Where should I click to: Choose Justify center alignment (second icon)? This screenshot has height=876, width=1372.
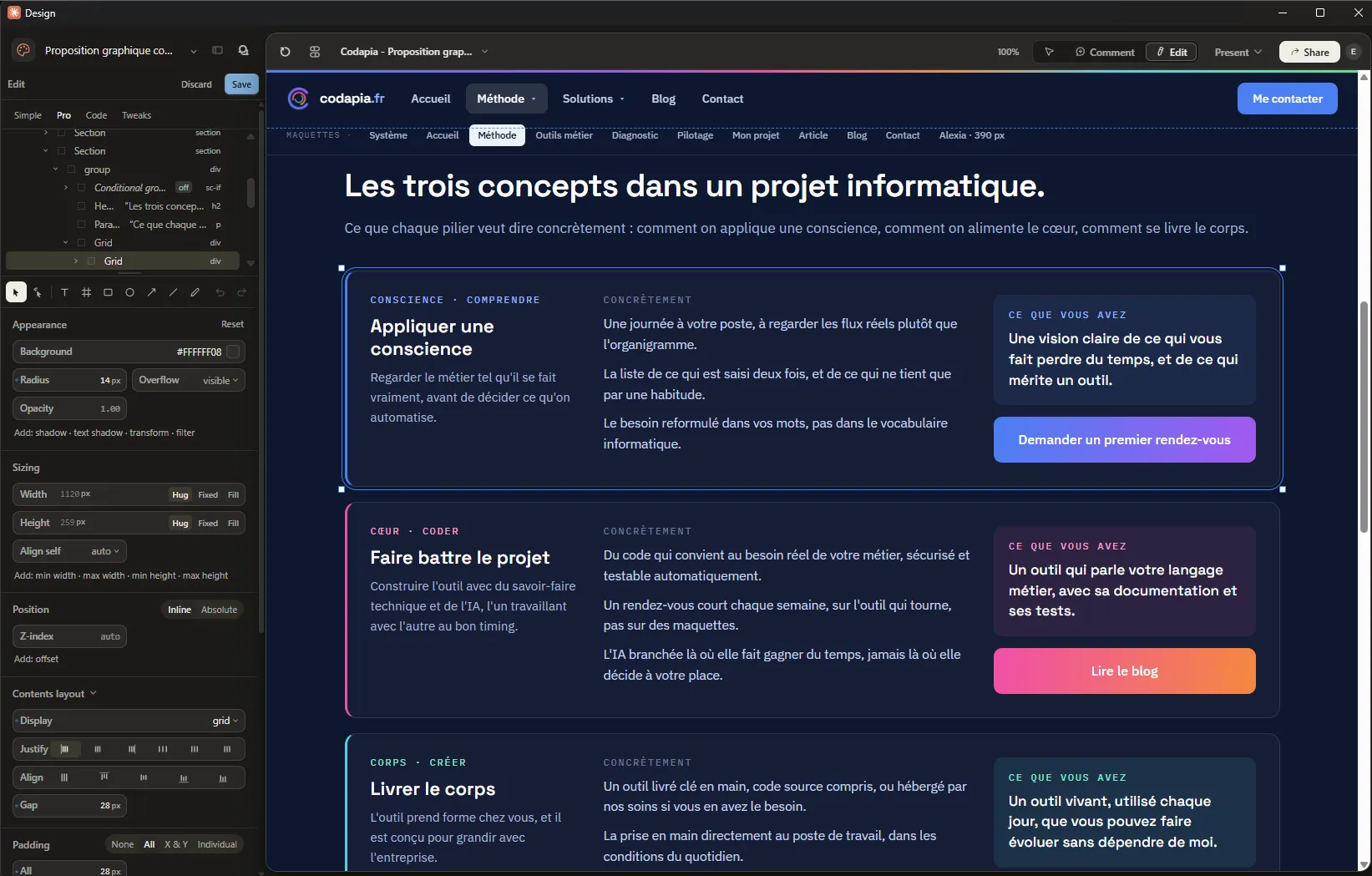[x=98, y=749]
